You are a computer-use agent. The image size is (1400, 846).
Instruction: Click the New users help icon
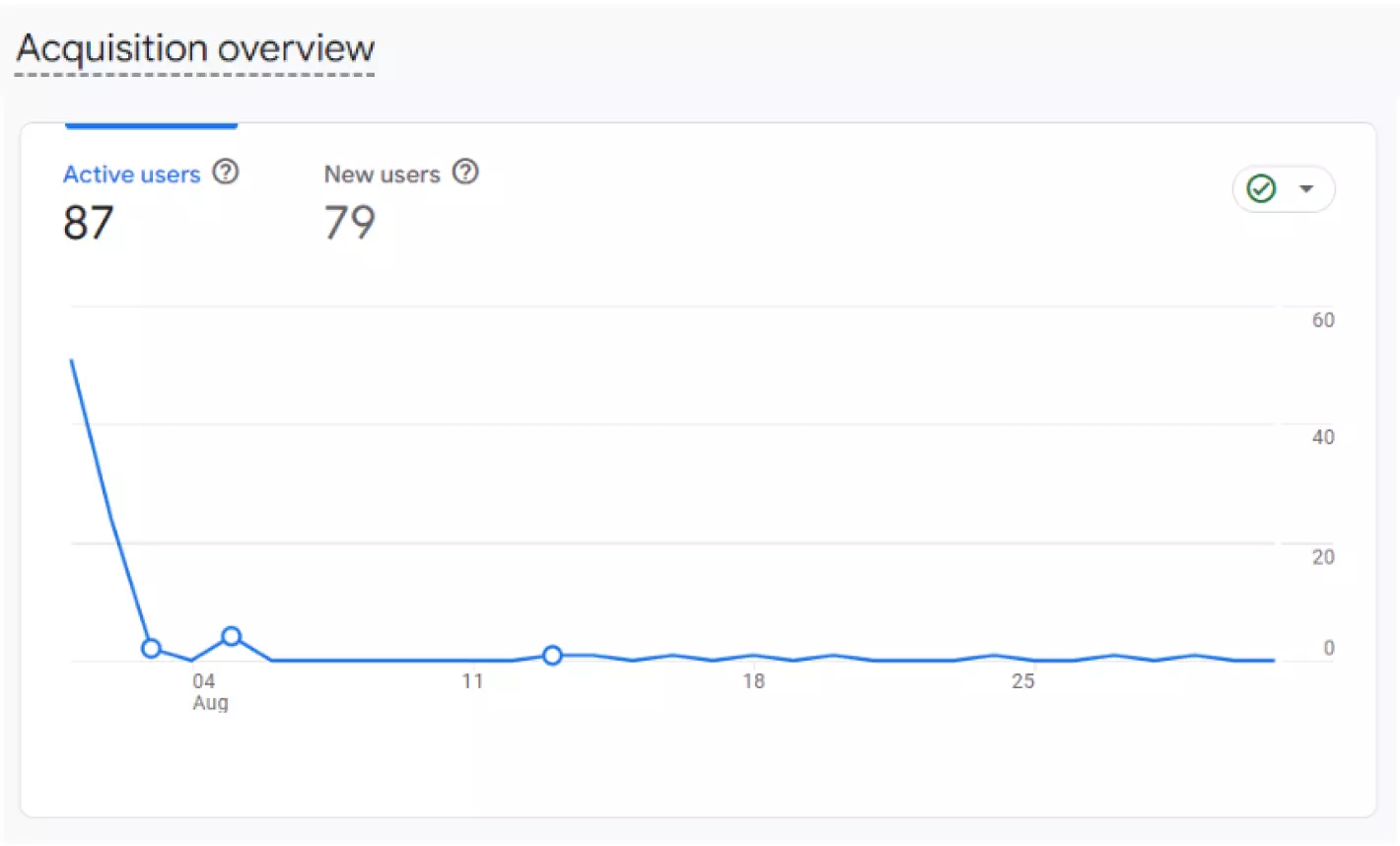(465, 173)
